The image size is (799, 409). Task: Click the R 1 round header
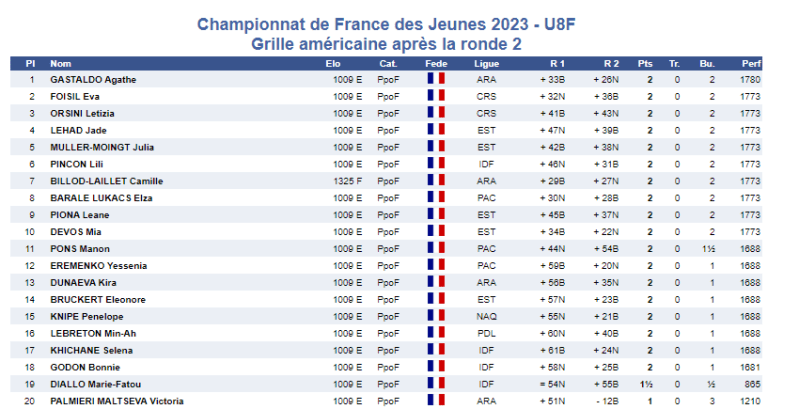(557, 63)
